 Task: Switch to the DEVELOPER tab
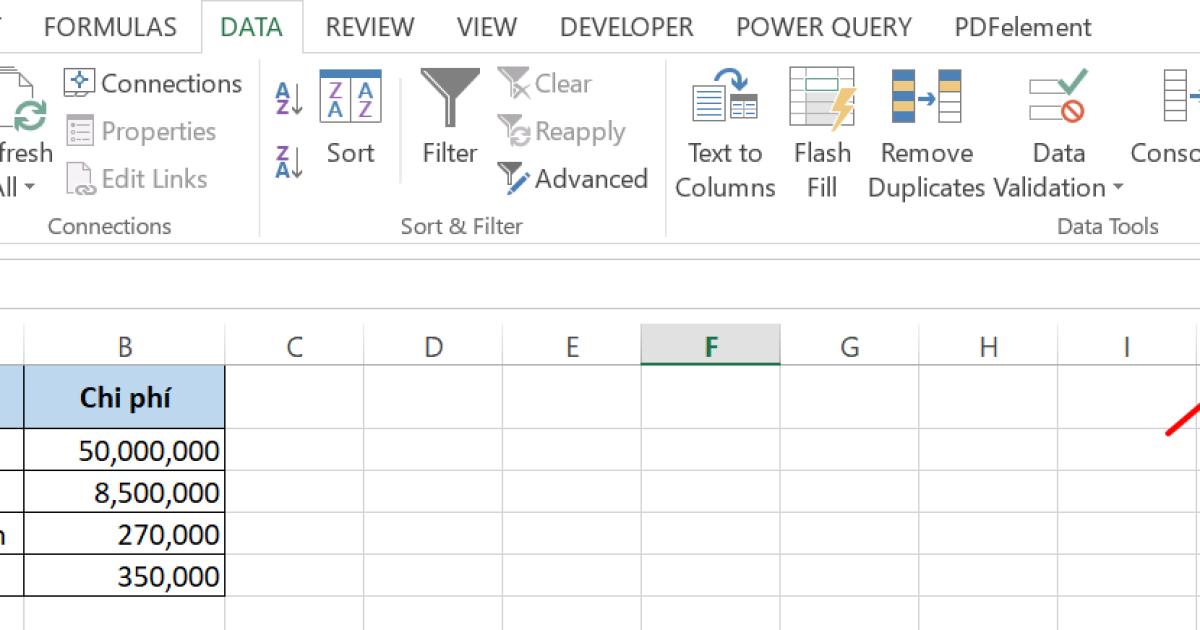[625, 27]
